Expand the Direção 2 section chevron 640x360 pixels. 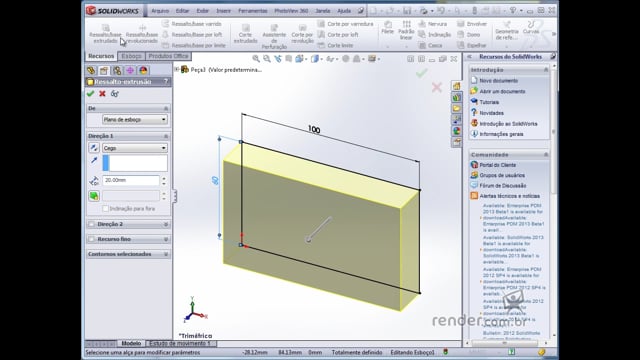166,224
